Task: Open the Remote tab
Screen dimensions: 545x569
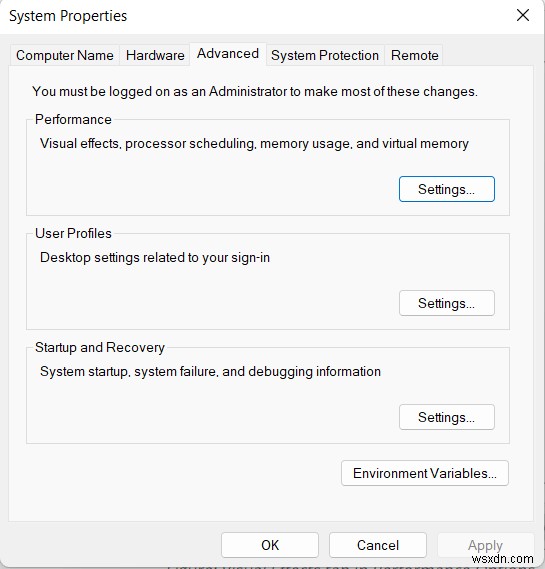Action: 414,56
